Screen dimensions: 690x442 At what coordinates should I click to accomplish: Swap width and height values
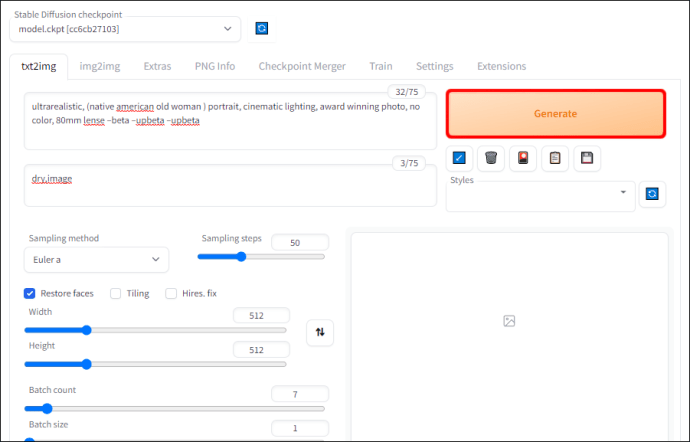320,332
